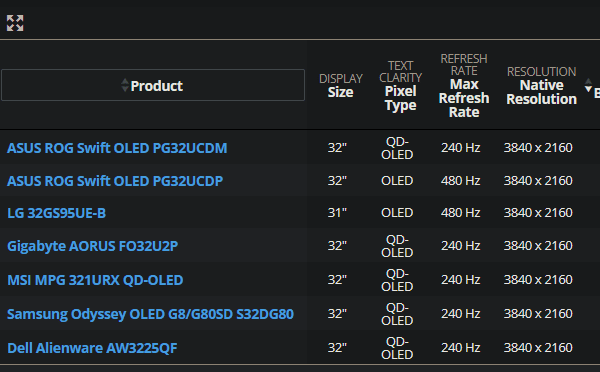Select QD-OLED cell in Gigabyte AORUS row
This screenshot has height=372, width=600.
[x=397, y=246]
